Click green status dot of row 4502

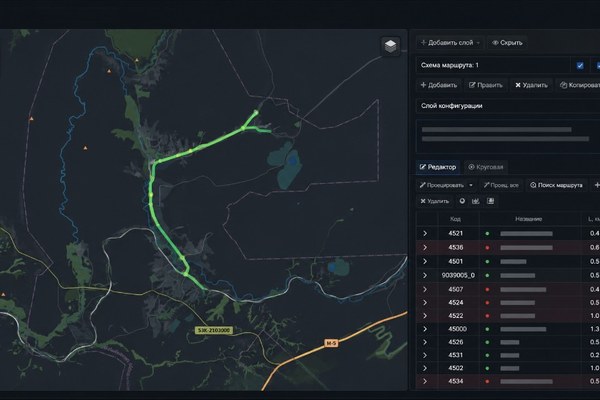(488, 368)
